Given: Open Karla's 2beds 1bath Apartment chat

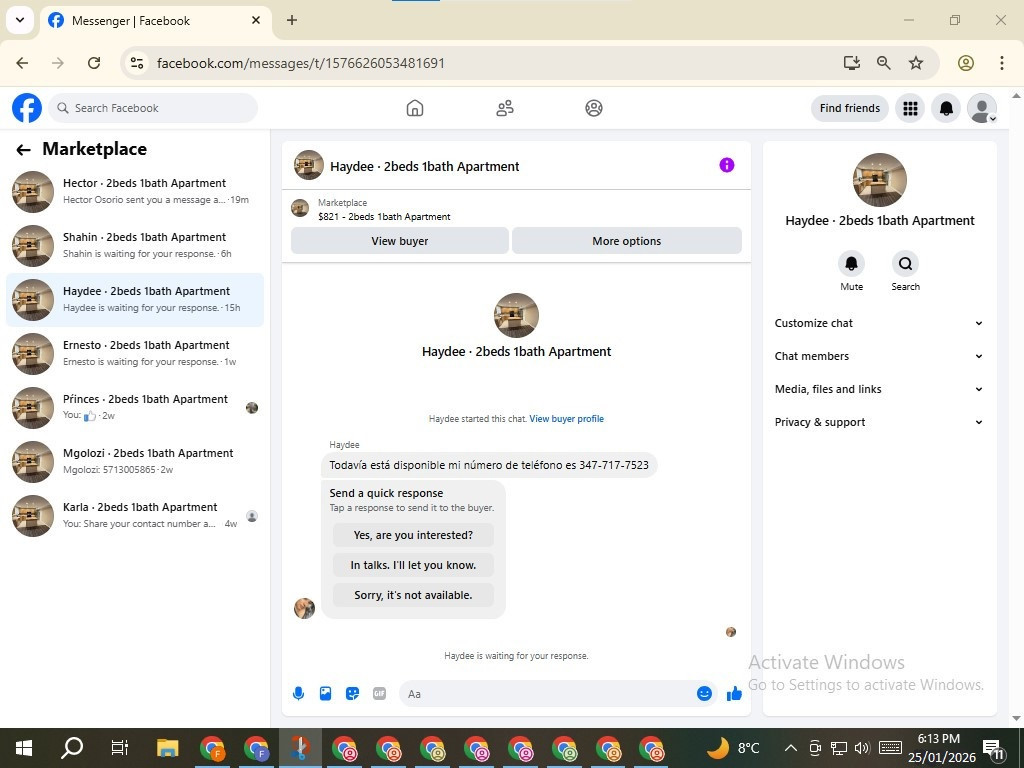Looking at the screenshot, I should 135,516.
